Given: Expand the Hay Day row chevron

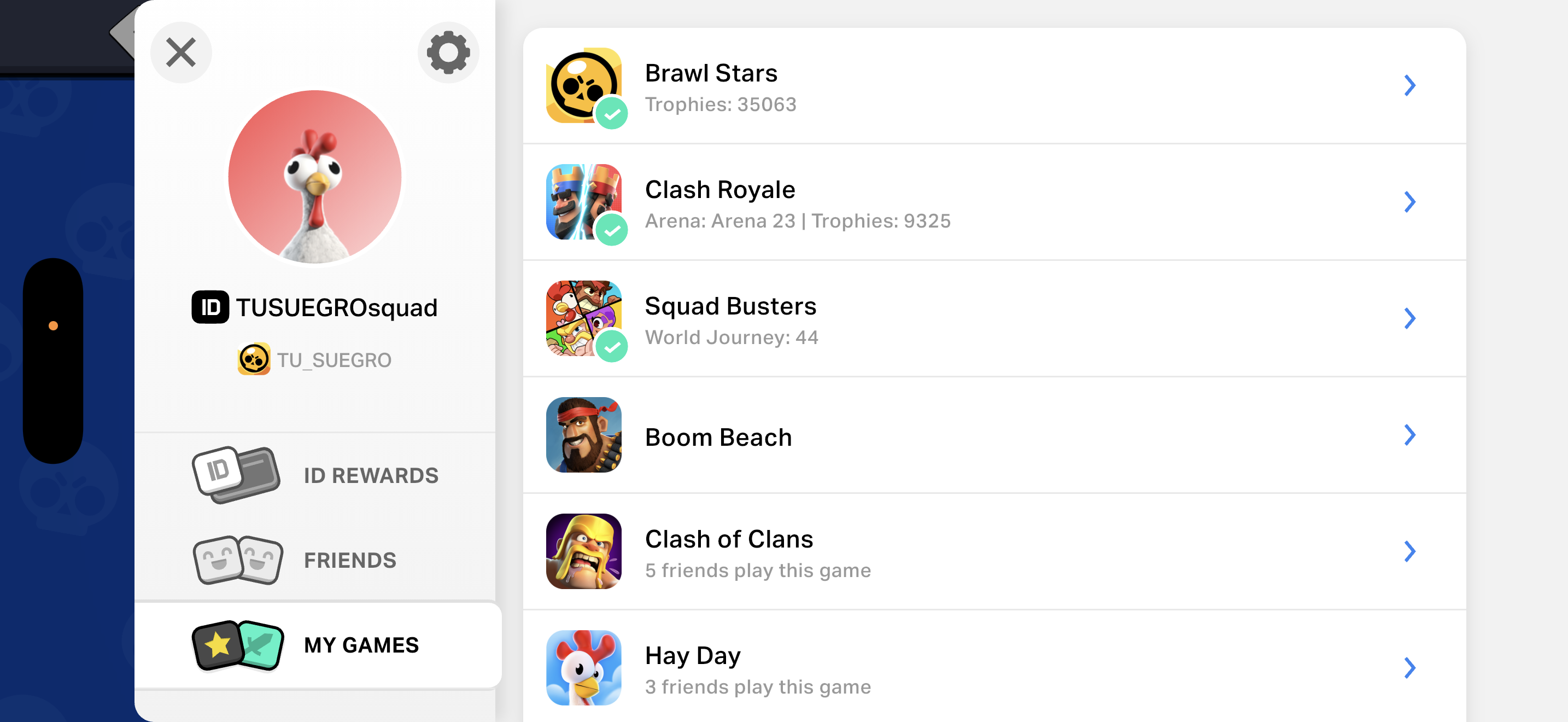Looking at the screenshot, I should coord(1410,668).
